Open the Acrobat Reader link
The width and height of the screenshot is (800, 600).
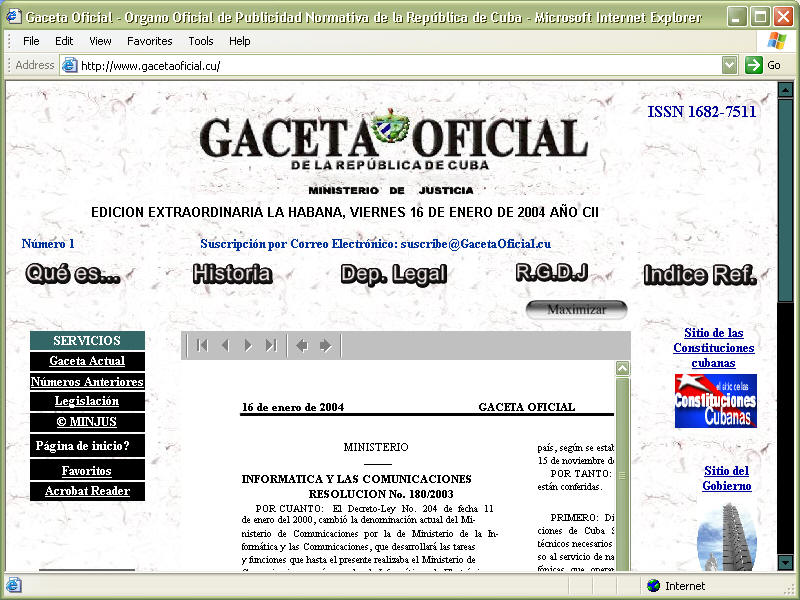pos(87,491)
